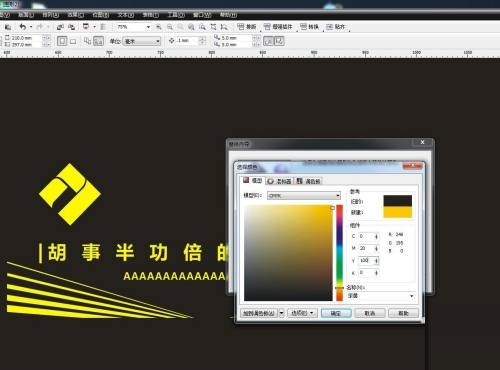
Task: Open the color model CMYK dropdown
Action: (x=304, y=195)
